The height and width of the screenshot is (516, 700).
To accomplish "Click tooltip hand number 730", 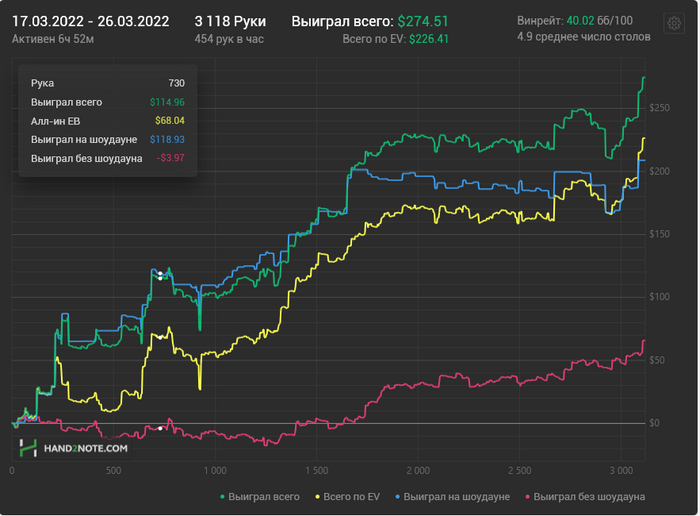I will [176, 83].
